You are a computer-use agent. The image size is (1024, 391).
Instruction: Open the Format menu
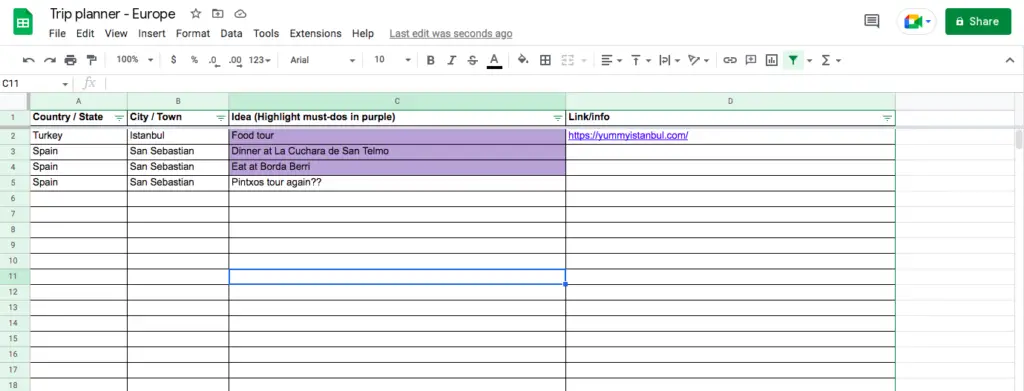[193, 33]
